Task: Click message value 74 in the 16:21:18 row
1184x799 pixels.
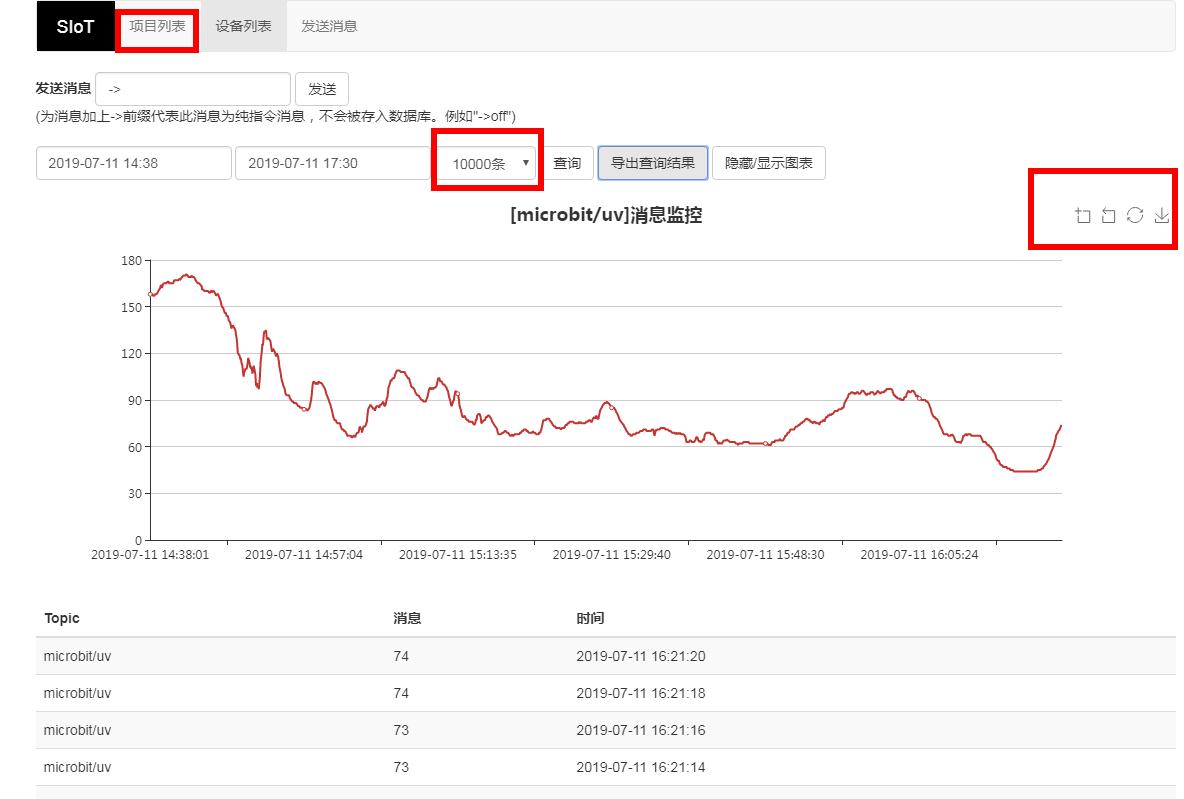Action: coord(401,693)
